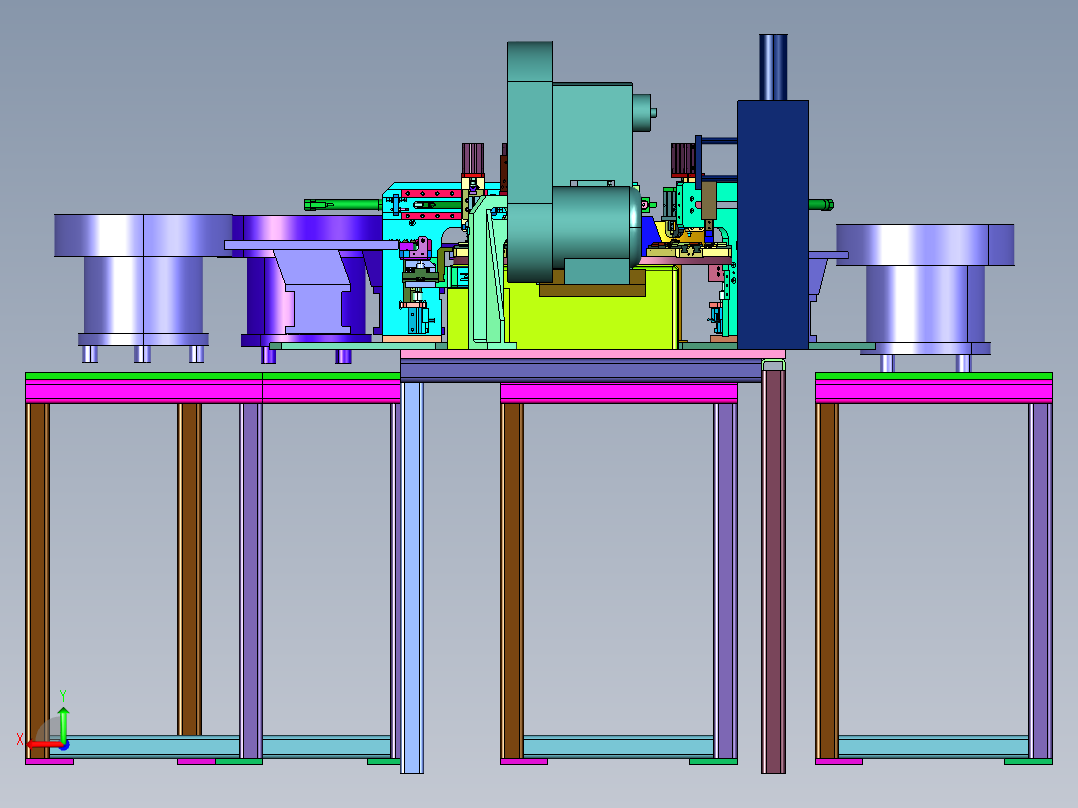Screen dimensions: 1078x808
Task: Pick the green foot pad of the right frame
Action: pos(1028,761)
